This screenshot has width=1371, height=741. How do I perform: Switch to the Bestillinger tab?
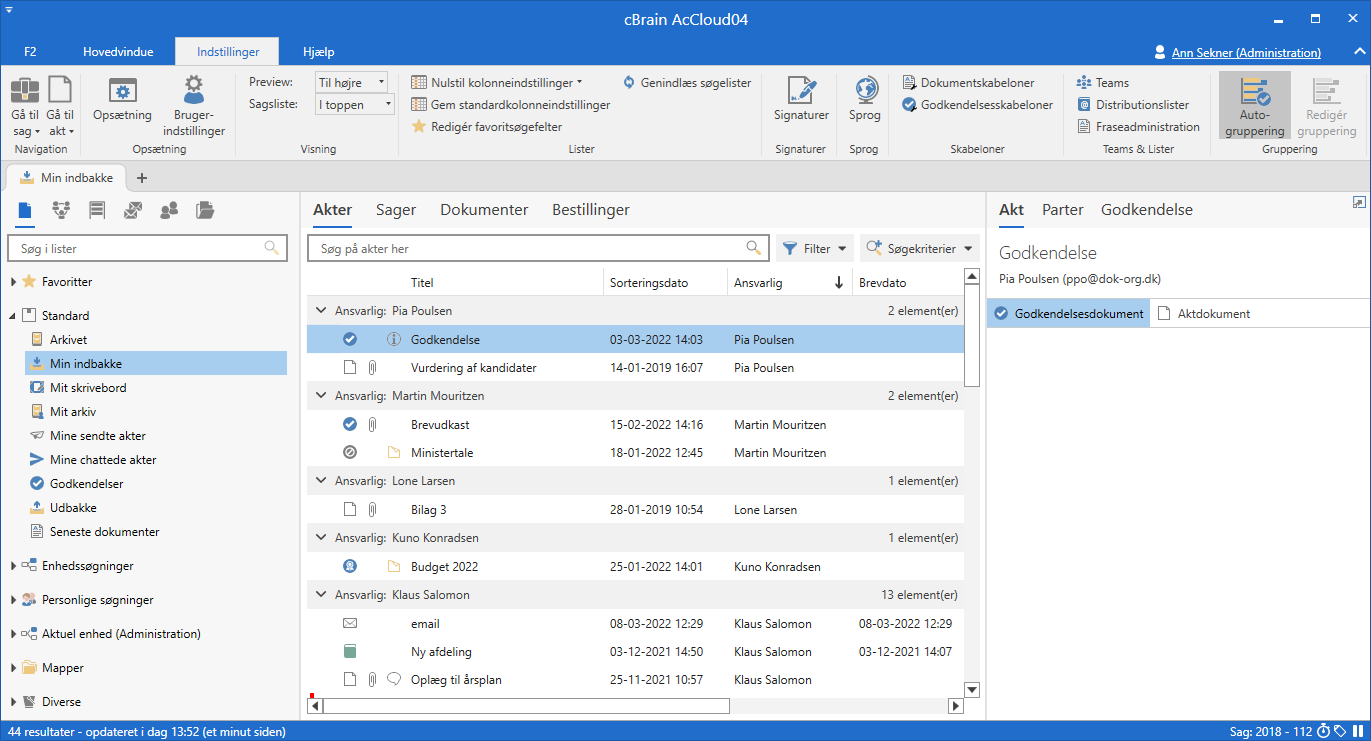click(591, 210)
